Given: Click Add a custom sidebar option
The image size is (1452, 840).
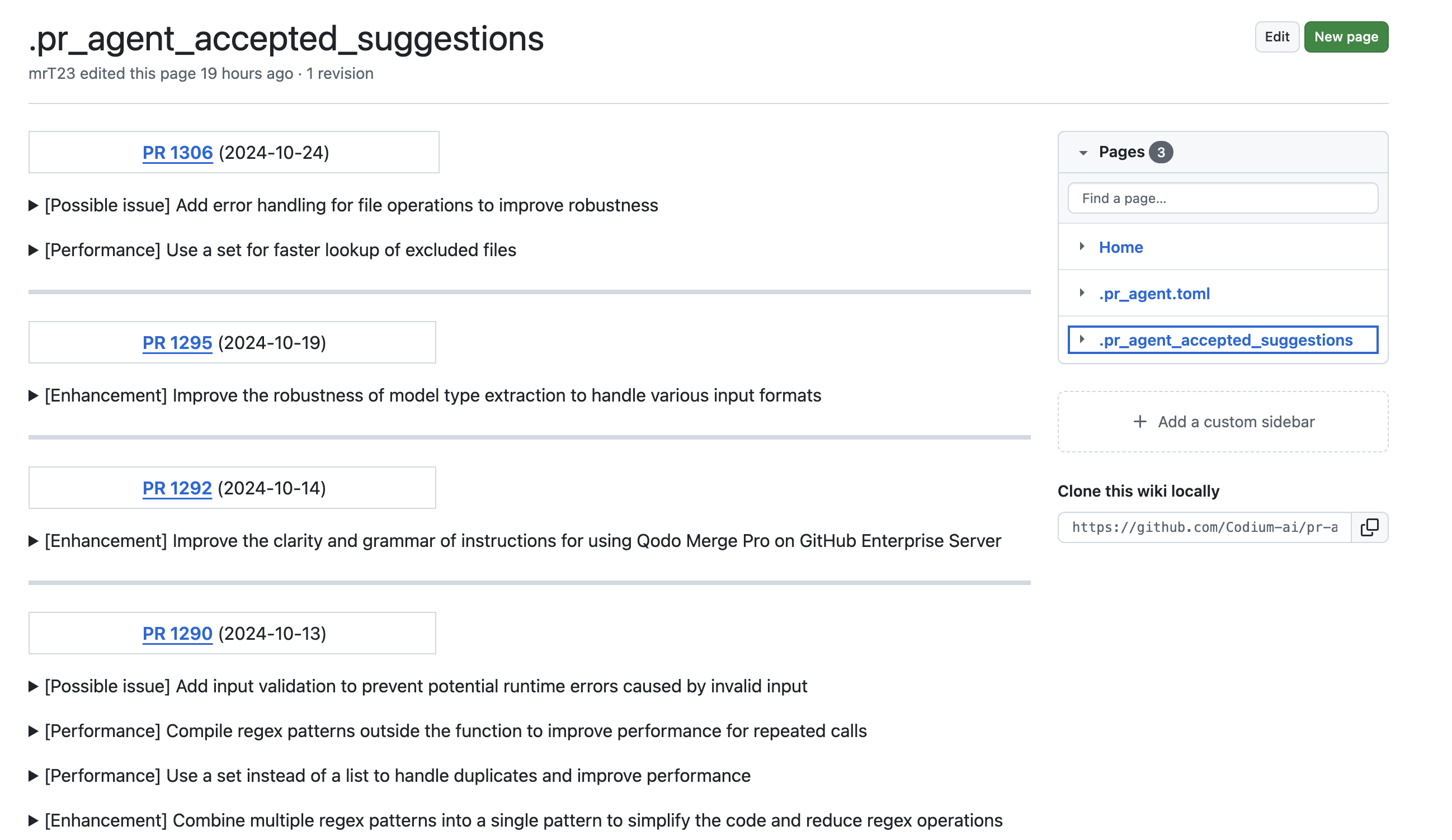Looking at the screenshot, I should [1223, 421].
